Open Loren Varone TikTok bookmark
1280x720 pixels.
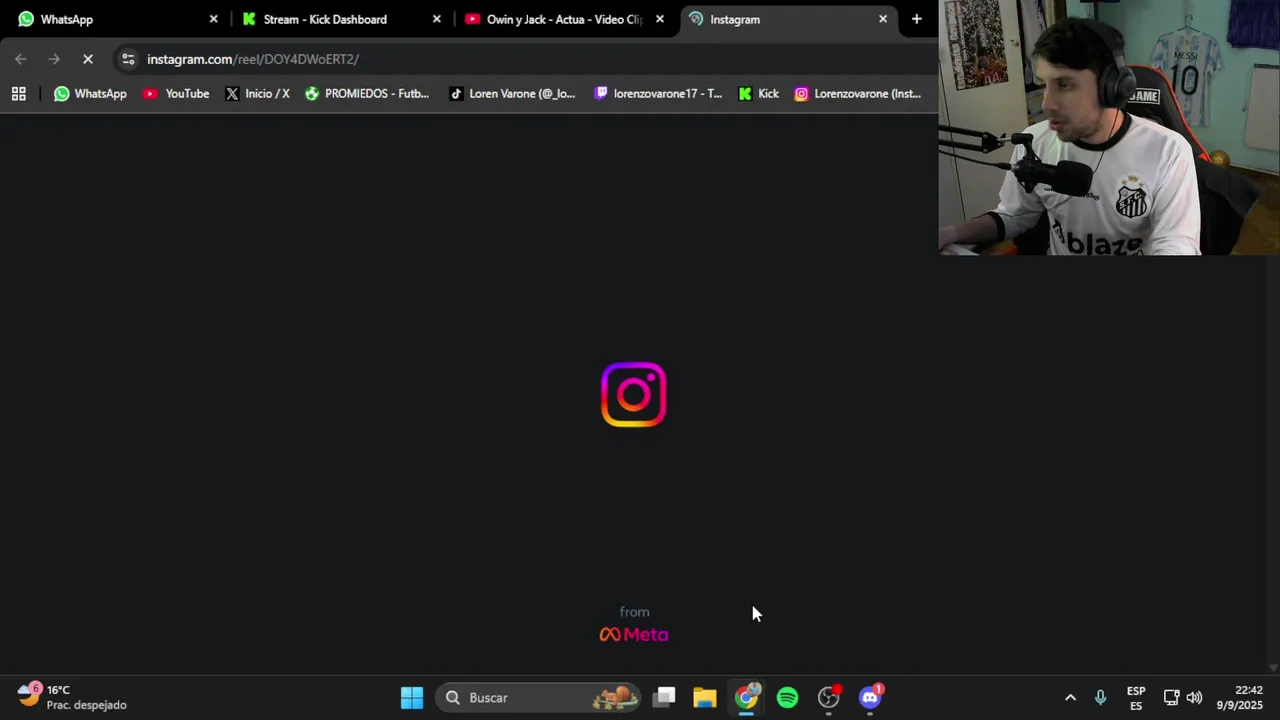512,94
